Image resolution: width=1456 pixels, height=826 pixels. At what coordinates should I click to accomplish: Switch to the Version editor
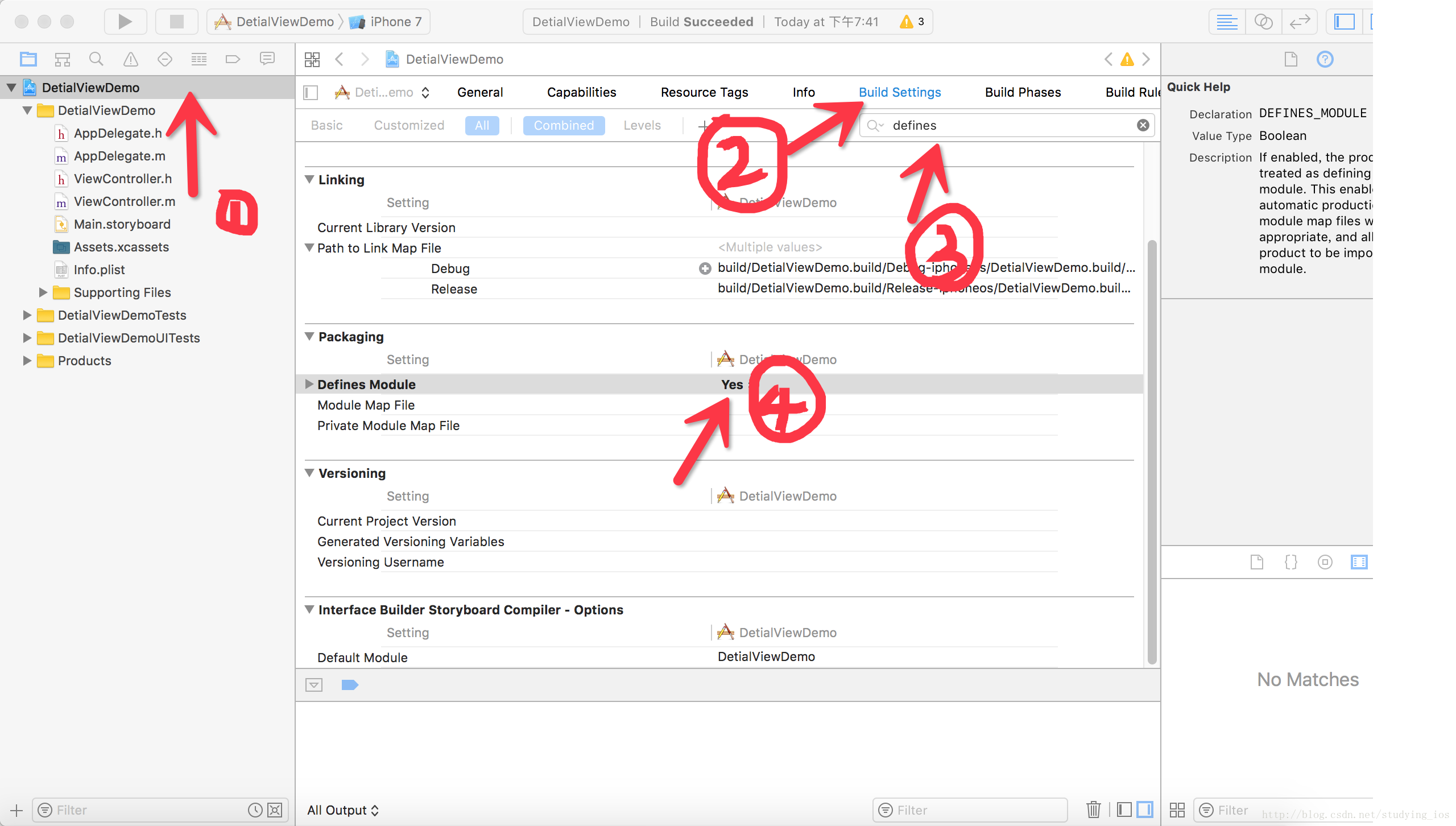click(x=1300, y=22)
